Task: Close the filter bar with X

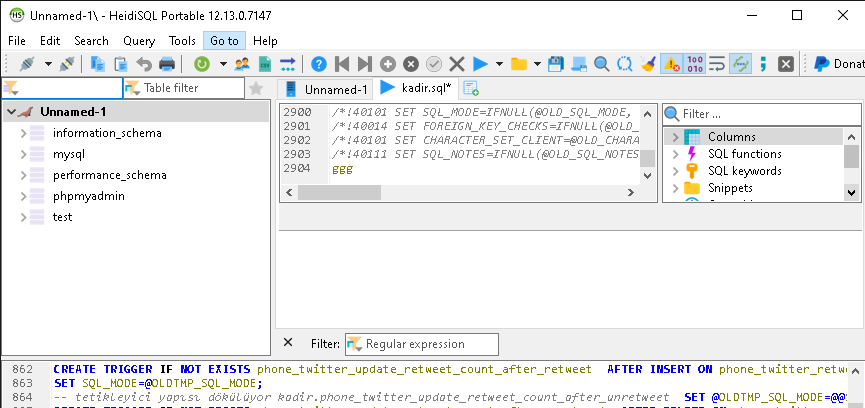Action: [x=287, y=342]
